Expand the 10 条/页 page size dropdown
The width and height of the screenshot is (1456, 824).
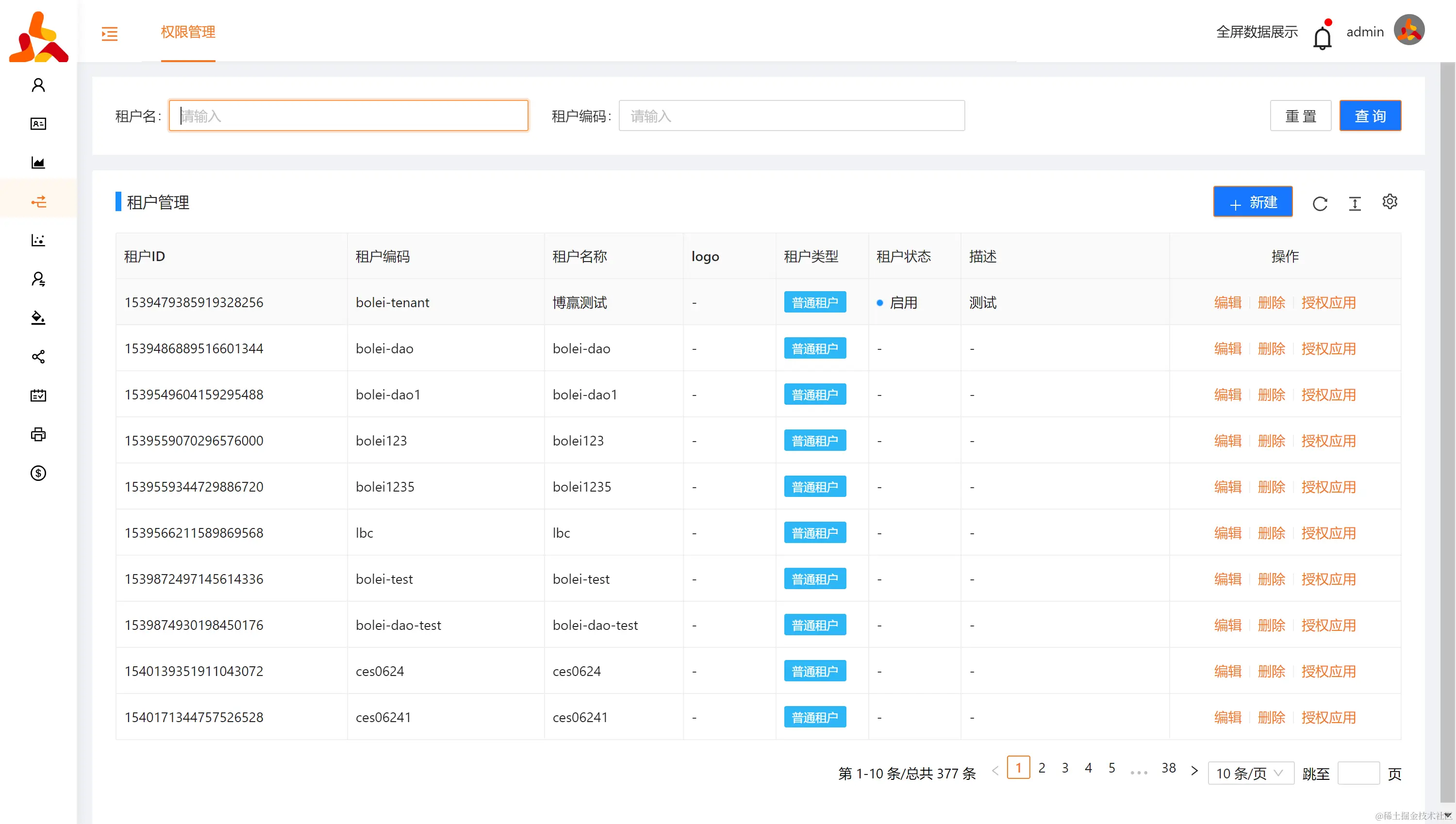tap(1250, 773)
